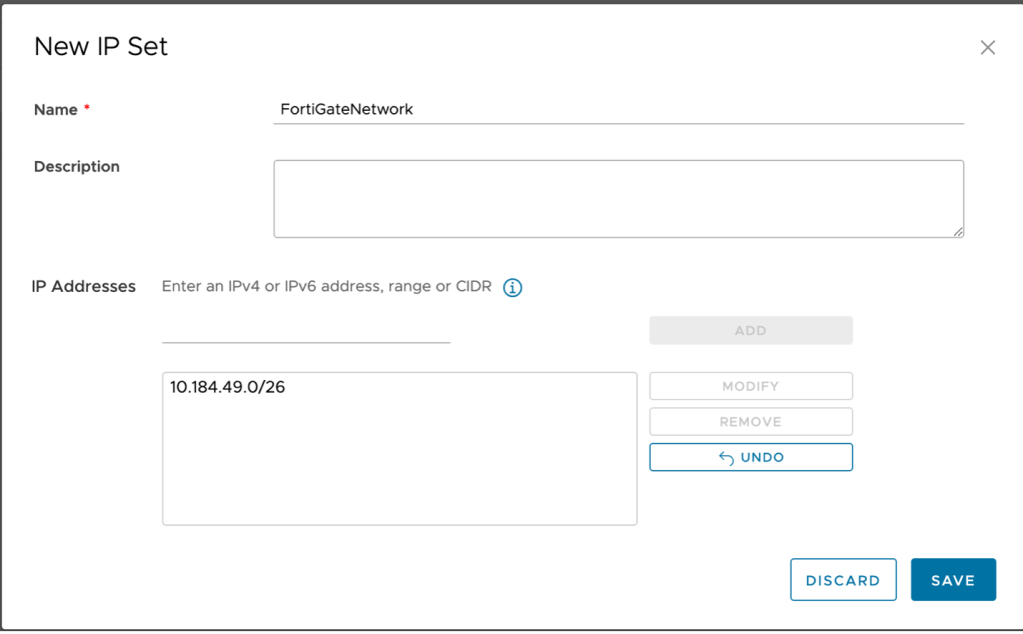Select the 10.184.49.0/26 list entry
The height and width of the screenshot is (634, 1023).
[228, 387]
